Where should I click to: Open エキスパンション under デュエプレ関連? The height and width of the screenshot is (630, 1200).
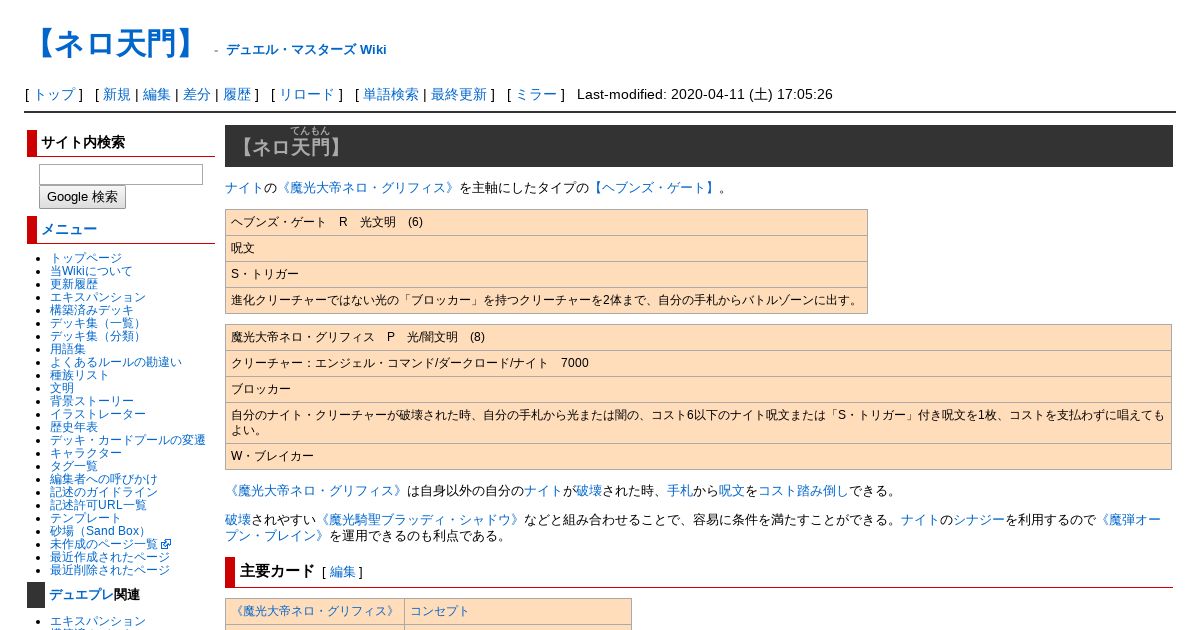[98, 621]
